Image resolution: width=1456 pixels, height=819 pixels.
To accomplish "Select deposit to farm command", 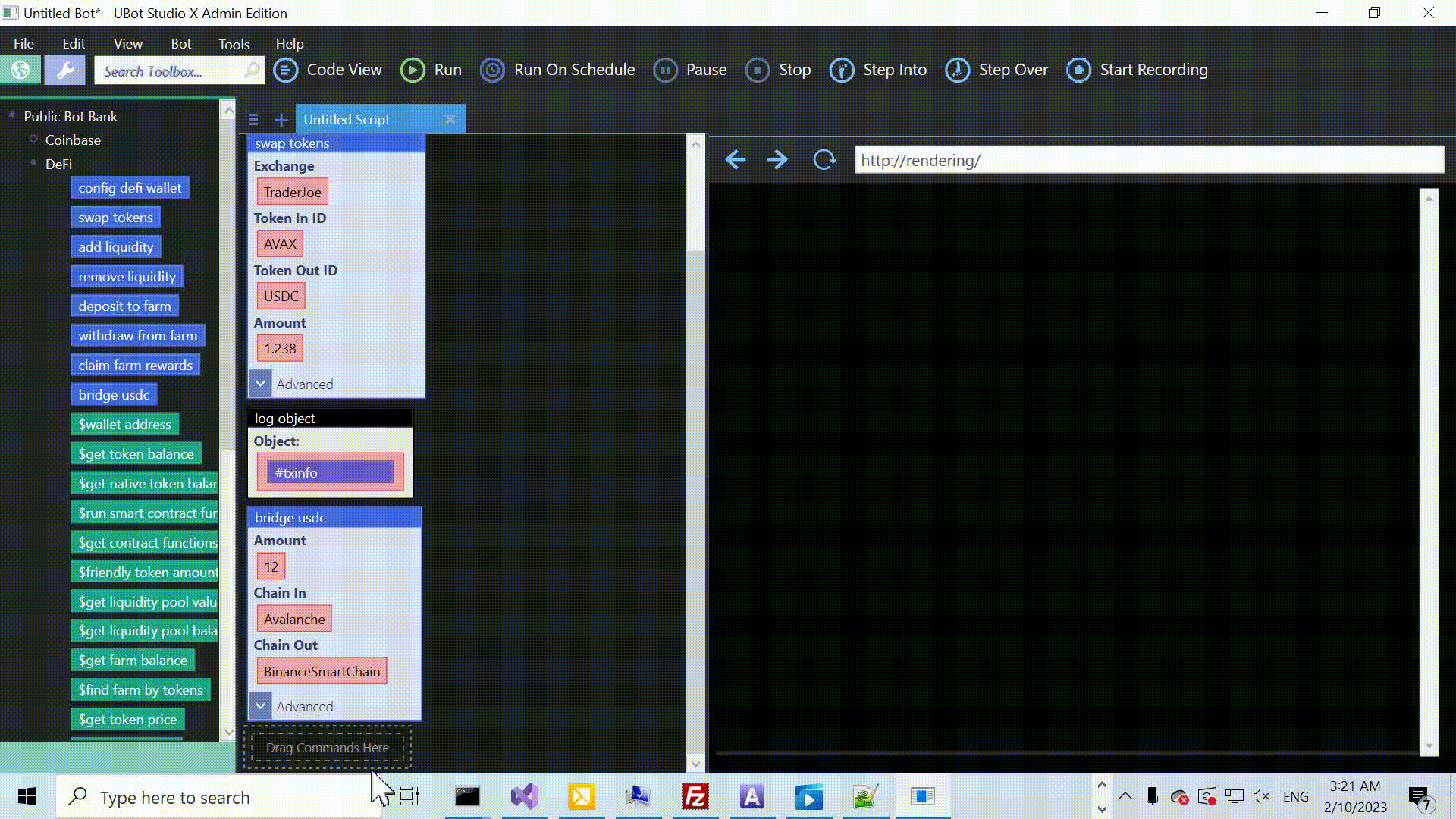I will (x=124, y=306).
